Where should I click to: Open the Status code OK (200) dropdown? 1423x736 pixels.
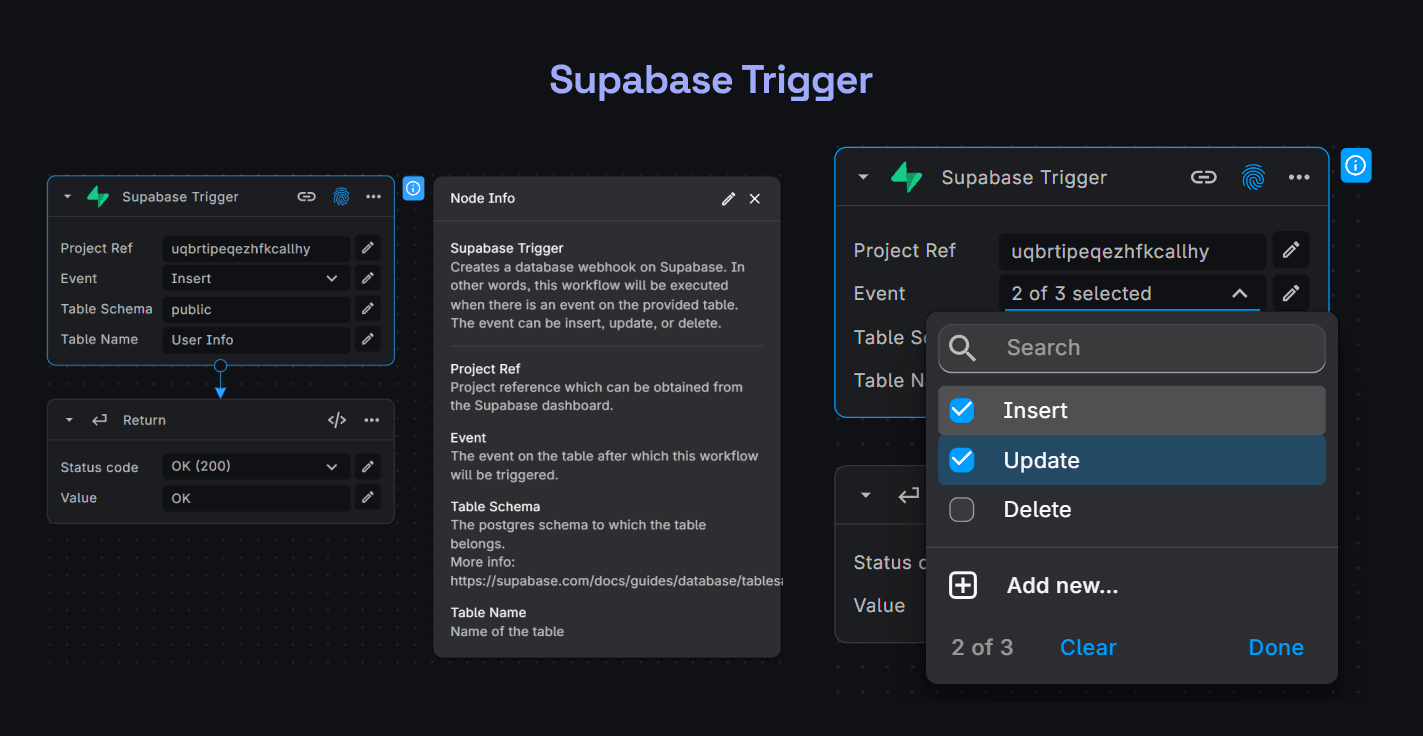pos(256,466)
